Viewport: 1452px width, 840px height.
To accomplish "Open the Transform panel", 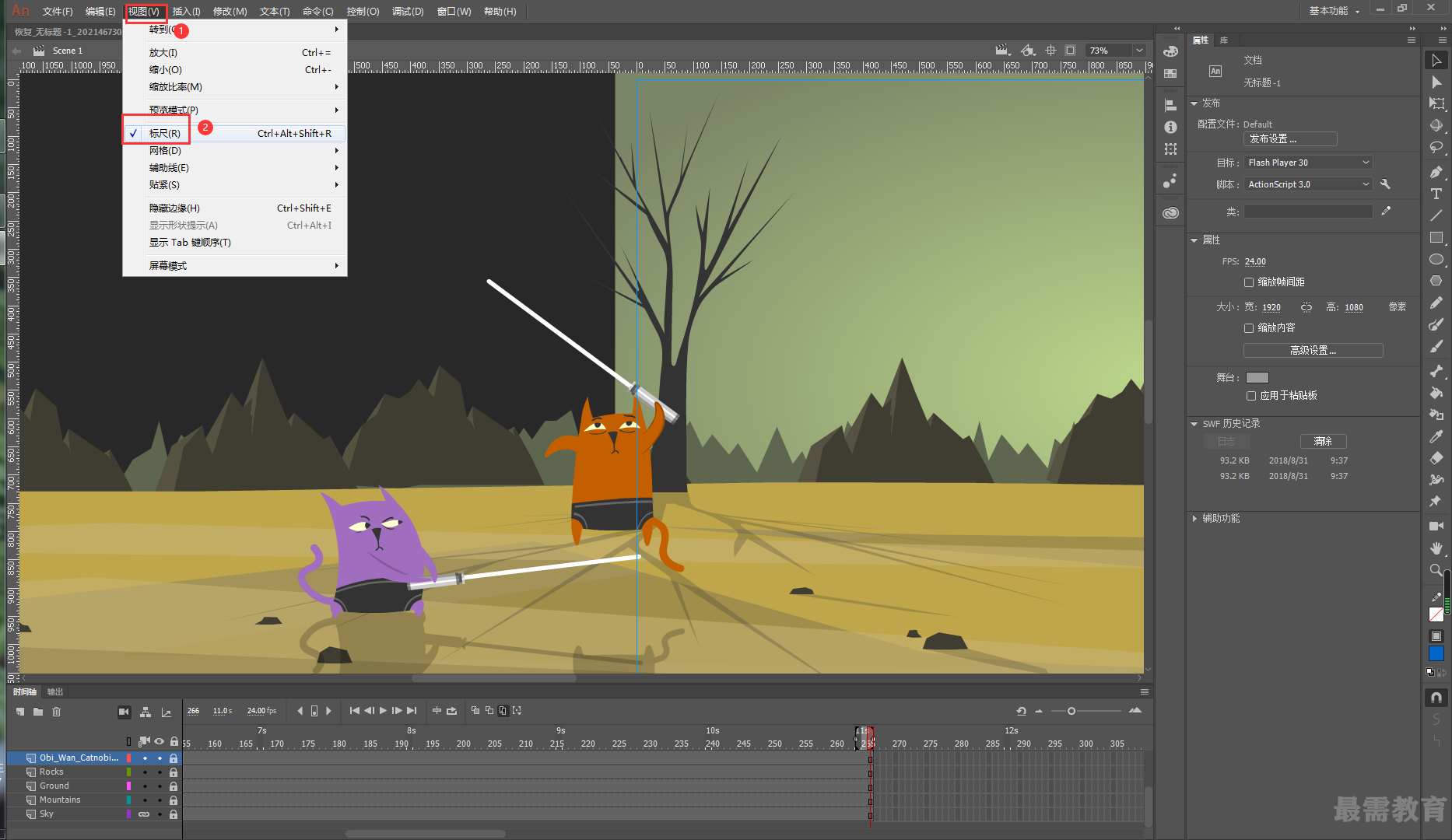I will click(1170, 149).
